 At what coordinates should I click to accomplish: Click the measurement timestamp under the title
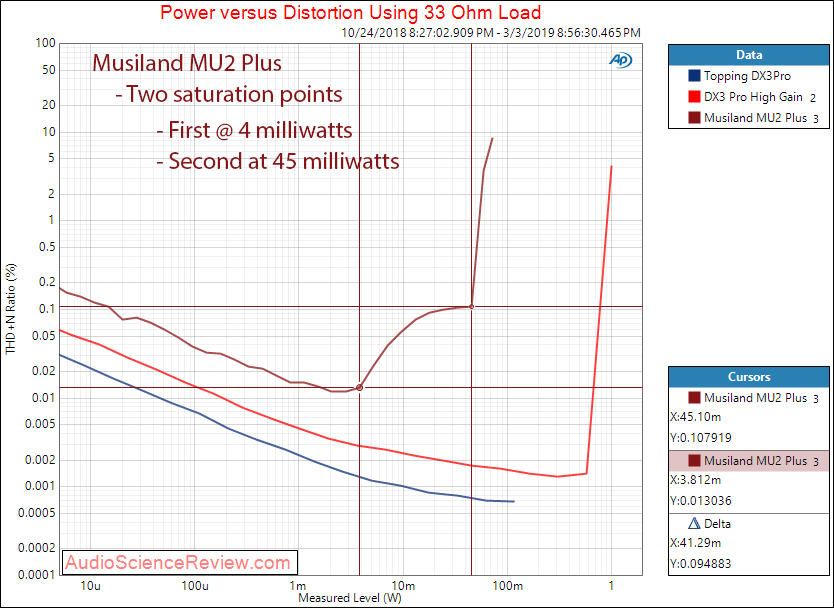tap(491, 32)
